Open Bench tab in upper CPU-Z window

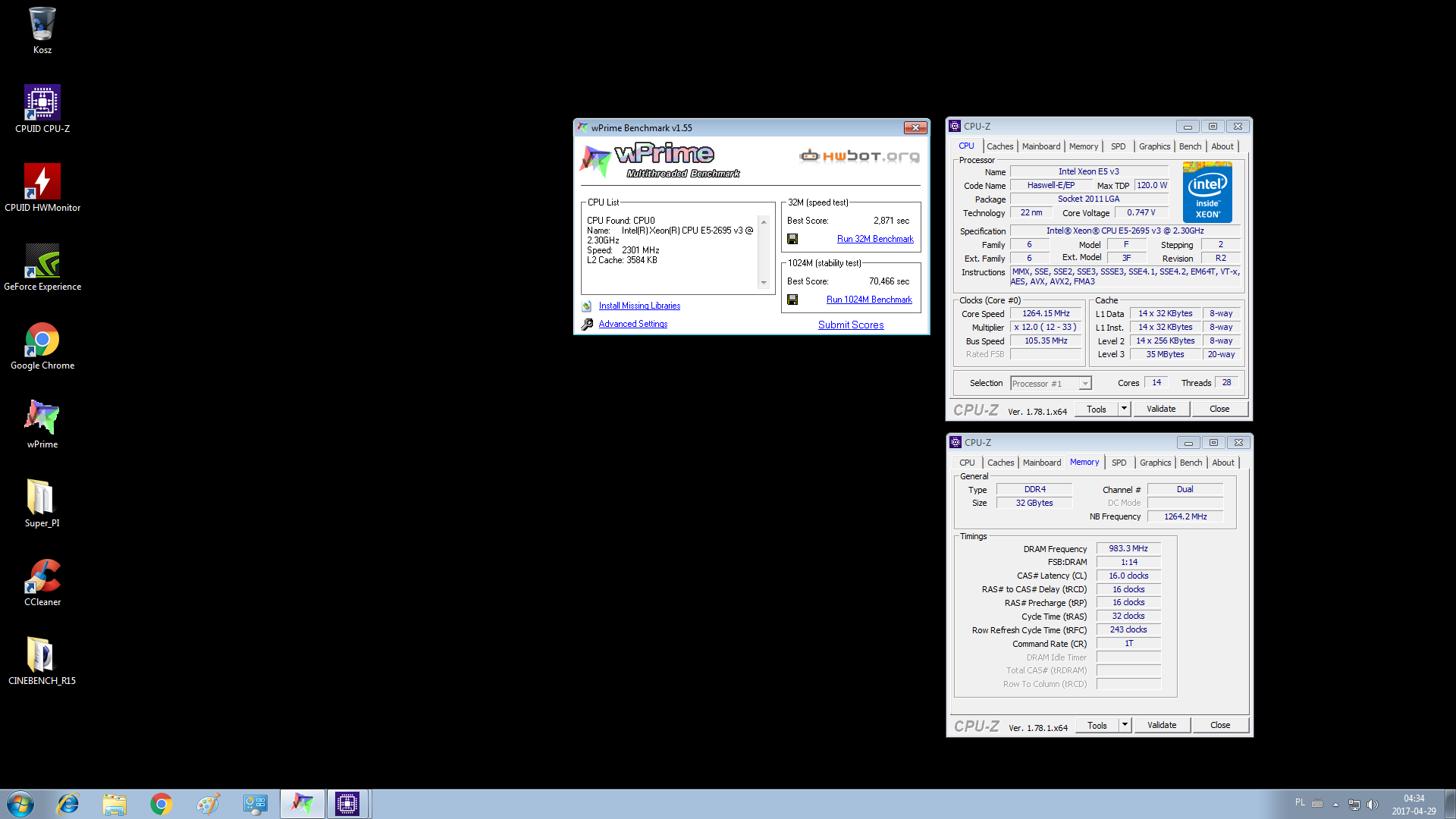[x=1190, y=146]
